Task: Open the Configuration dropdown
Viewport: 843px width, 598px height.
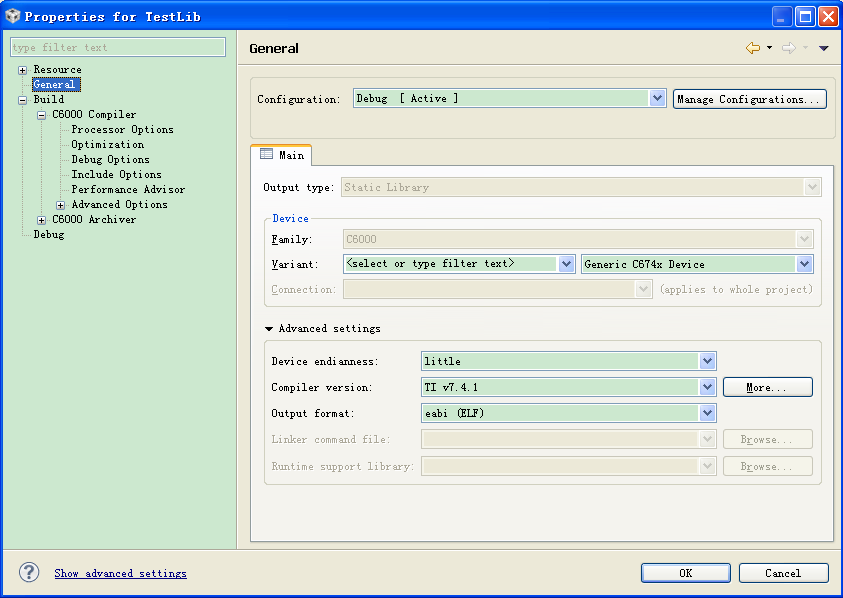Action: click(657, 98)
